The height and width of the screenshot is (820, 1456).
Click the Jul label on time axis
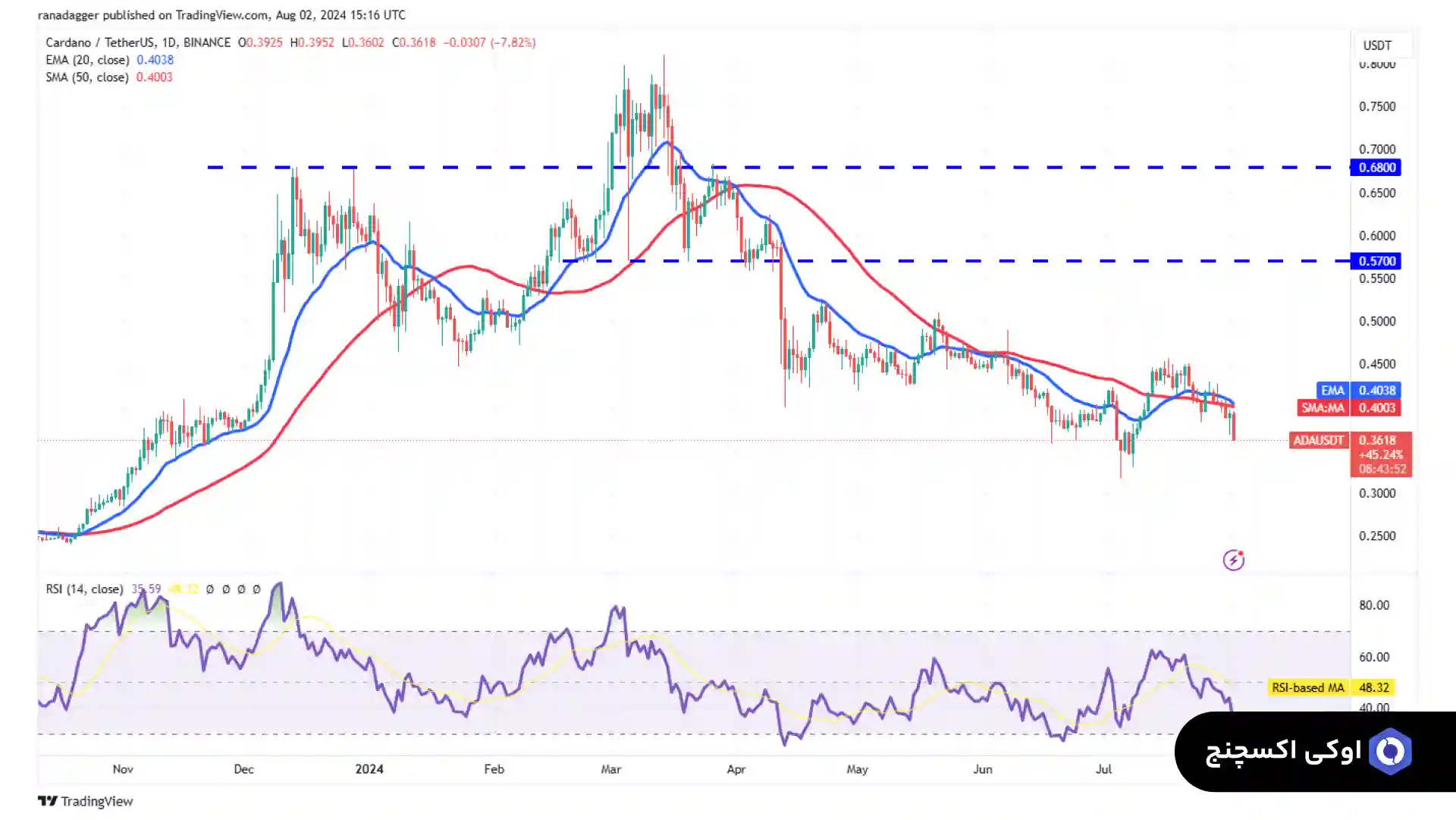1103,768
